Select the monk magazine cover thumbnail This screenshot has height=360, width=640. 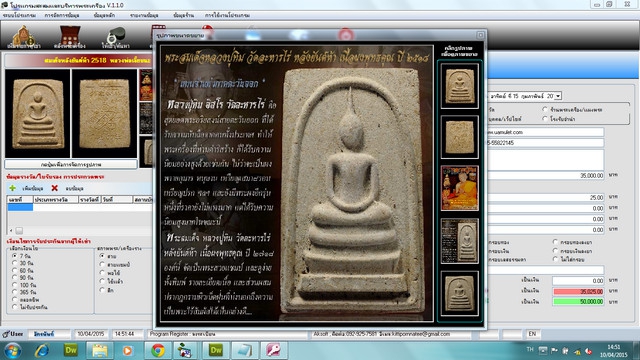pyautogui.click(x=459, y=188)
